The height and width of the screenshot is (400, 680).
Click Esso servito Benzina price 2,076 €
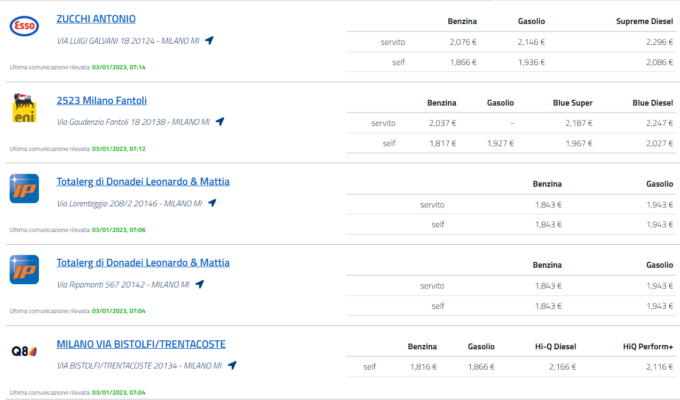point(463,42)
